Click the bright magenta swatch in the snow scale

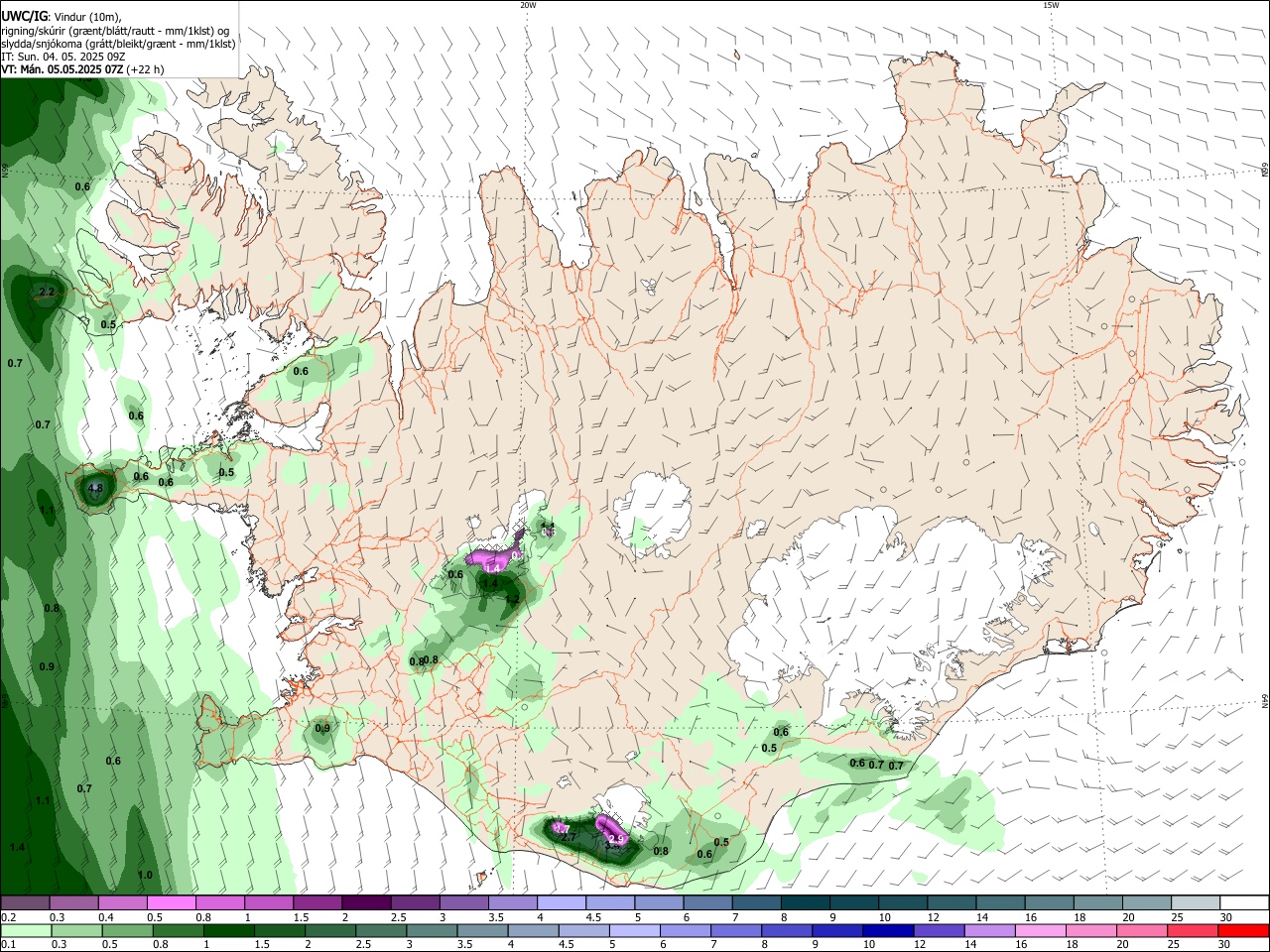(x=171, y=903)
